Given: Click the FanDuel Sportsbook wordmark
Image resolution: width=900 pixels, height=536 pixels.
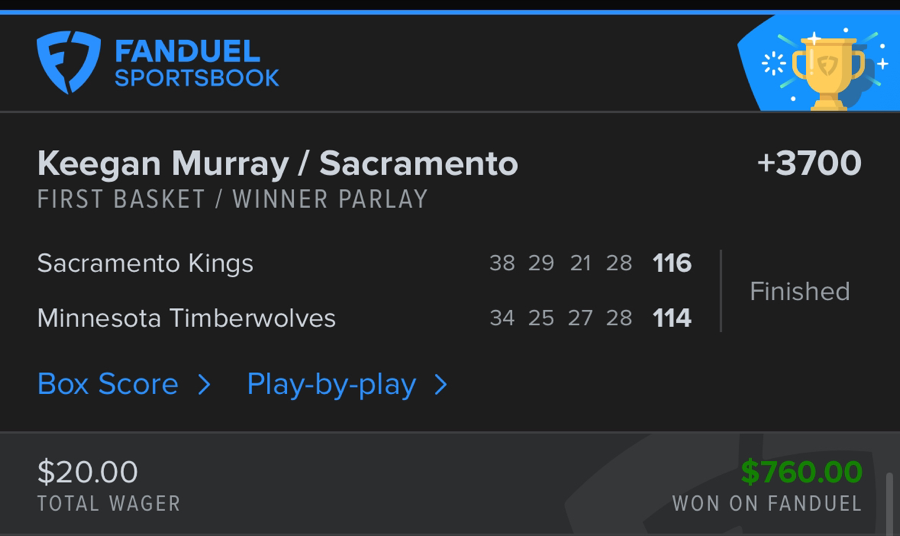Looking at the screenshot, I should pyautogui.click(x=196, y=64).
